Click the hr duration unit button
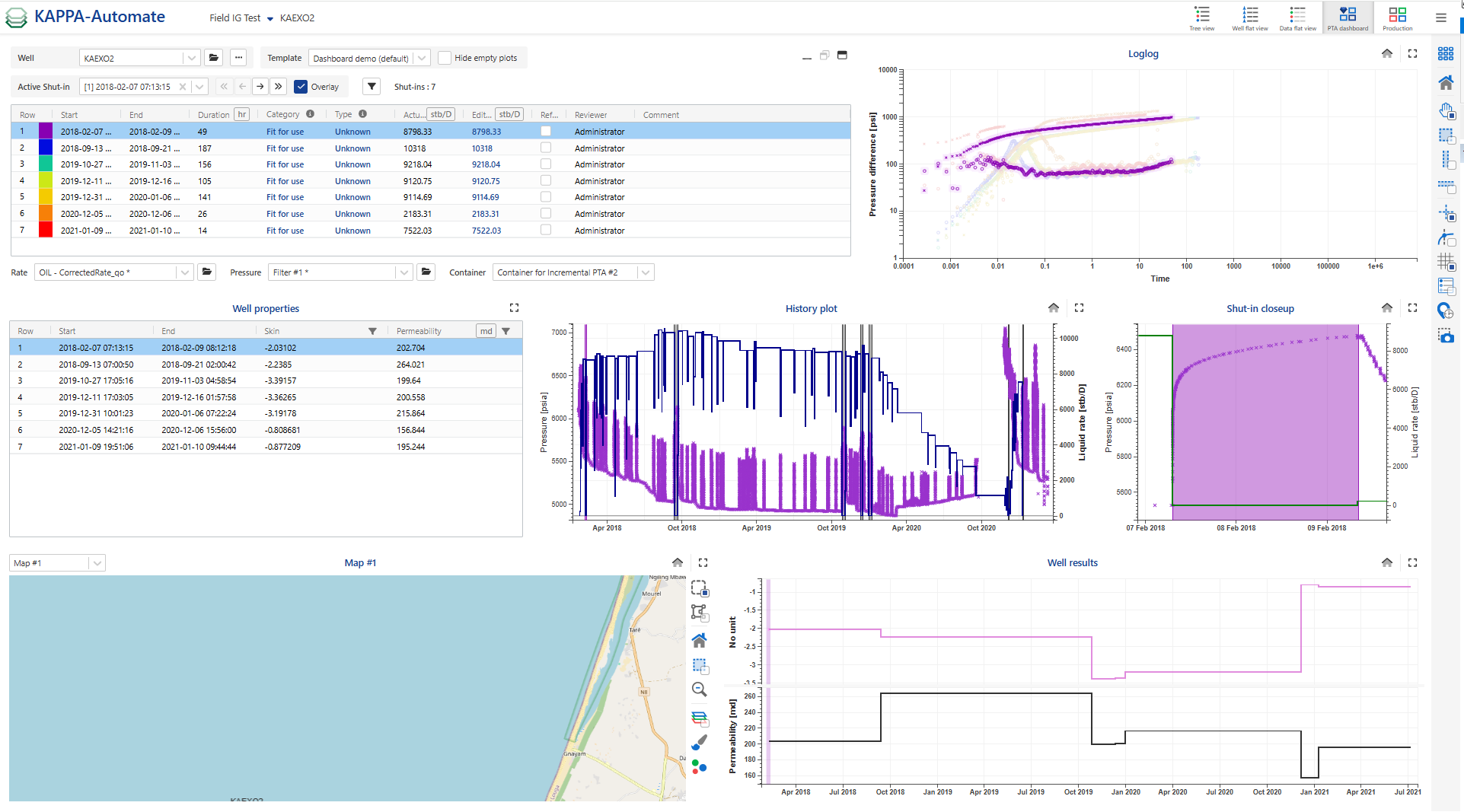 coord(241,115)
